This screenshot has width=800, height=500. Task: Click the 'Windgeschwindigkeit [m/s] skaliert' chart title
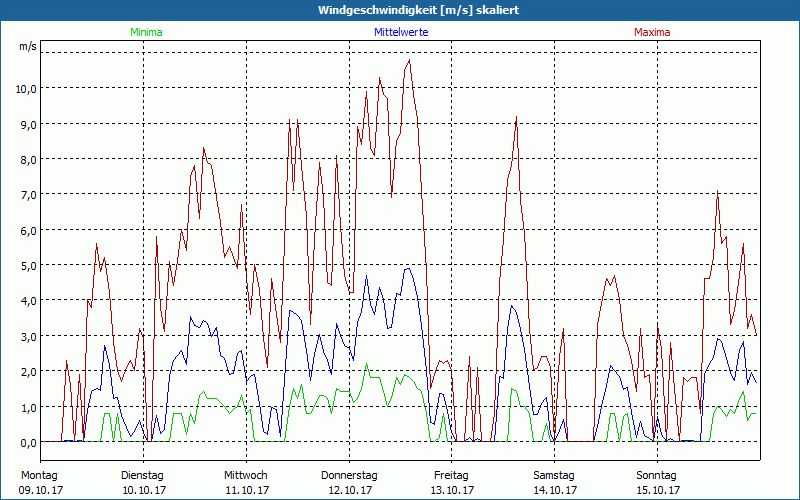tap(418, 10)
